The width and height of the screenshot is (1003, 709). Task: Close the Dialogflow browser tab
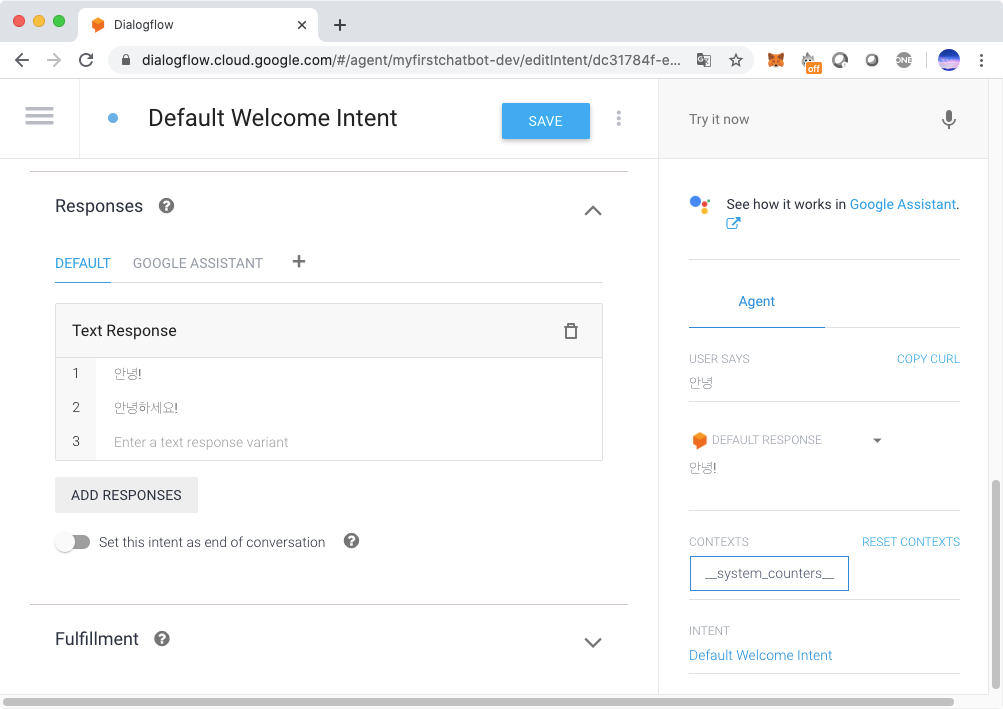(302, 25)
